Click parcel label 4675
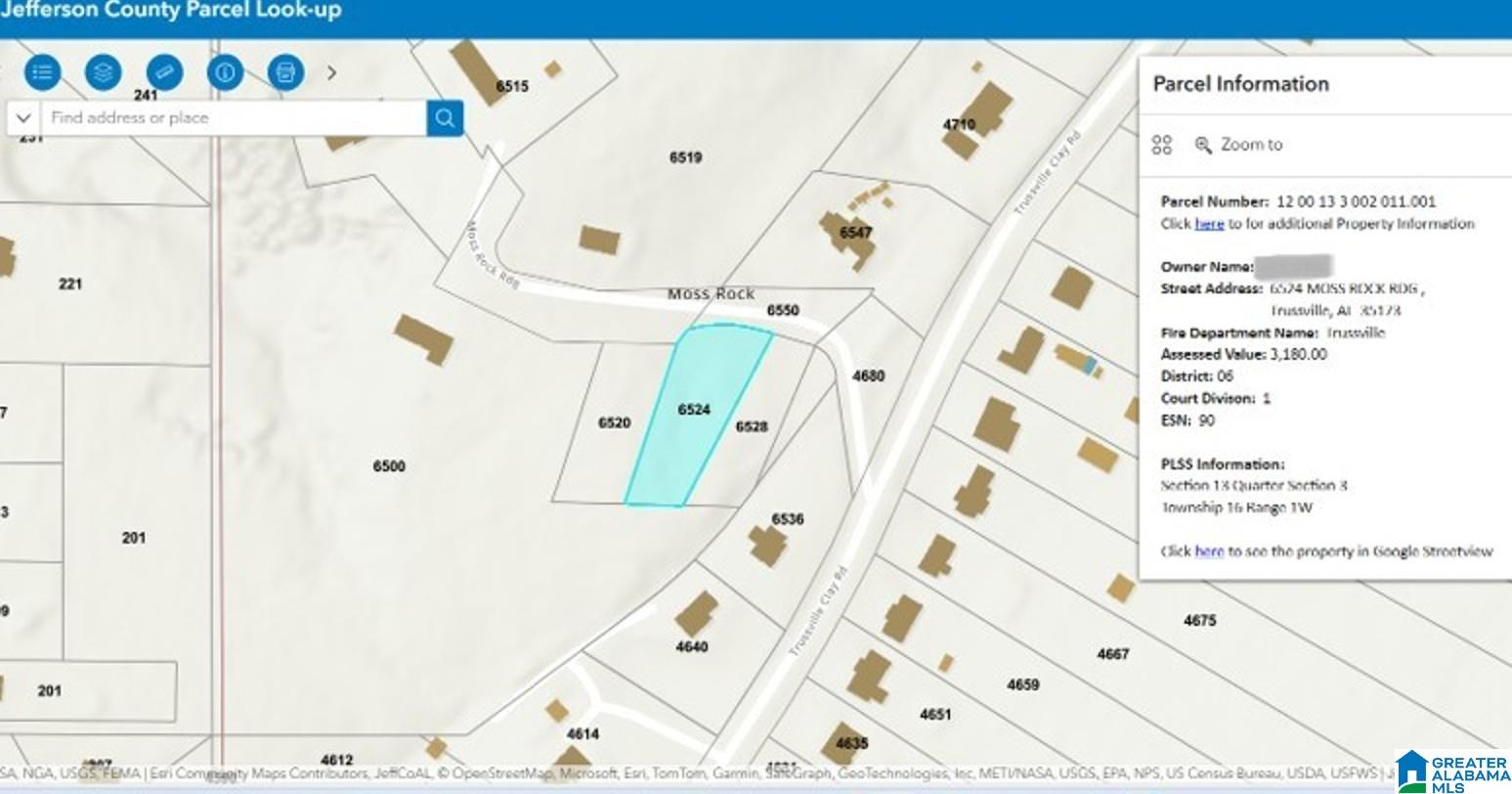This screenshot has width=1512, height=794. [x=1199, y=620]
